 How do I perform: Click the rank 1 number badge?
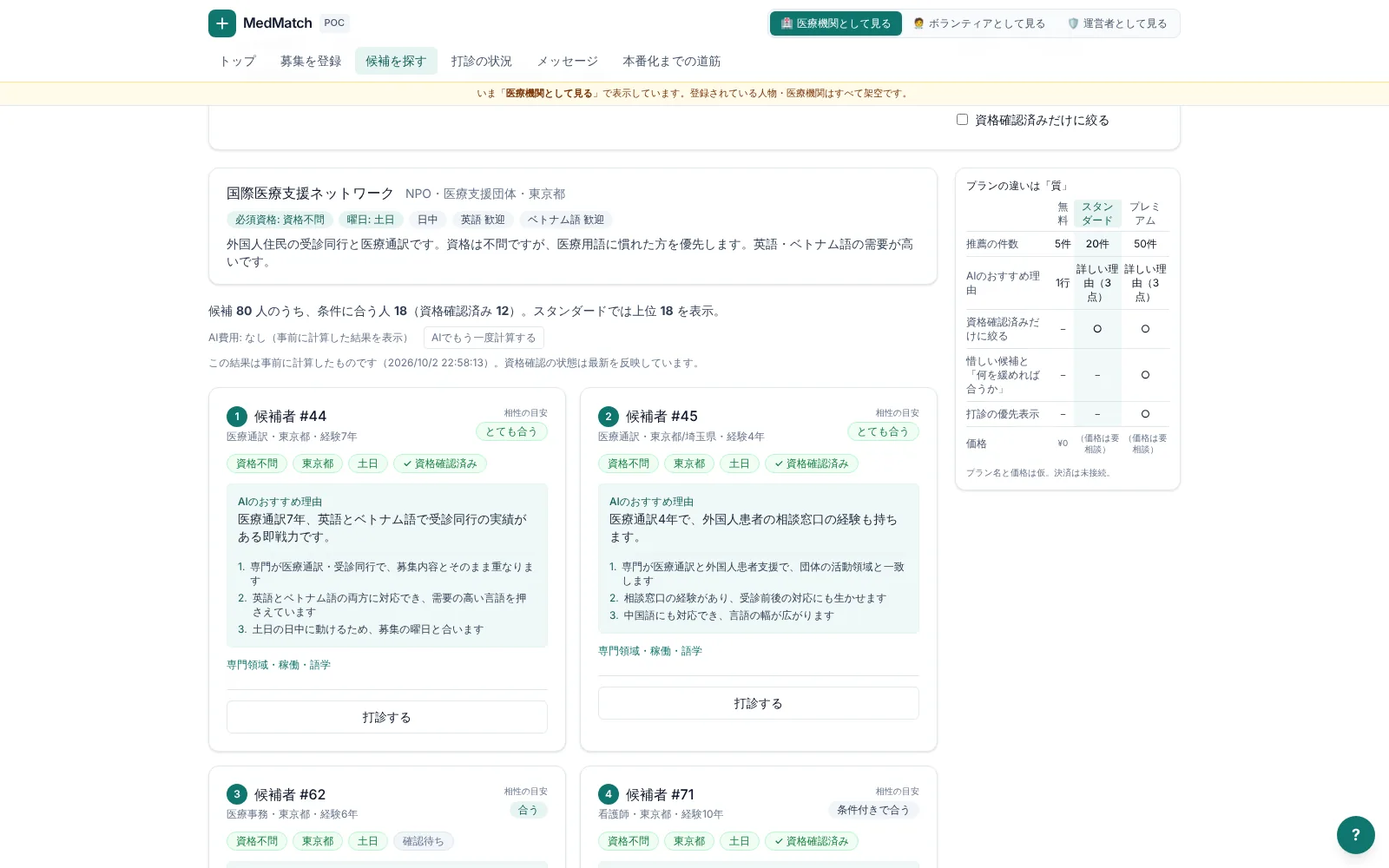click(237, 417)
